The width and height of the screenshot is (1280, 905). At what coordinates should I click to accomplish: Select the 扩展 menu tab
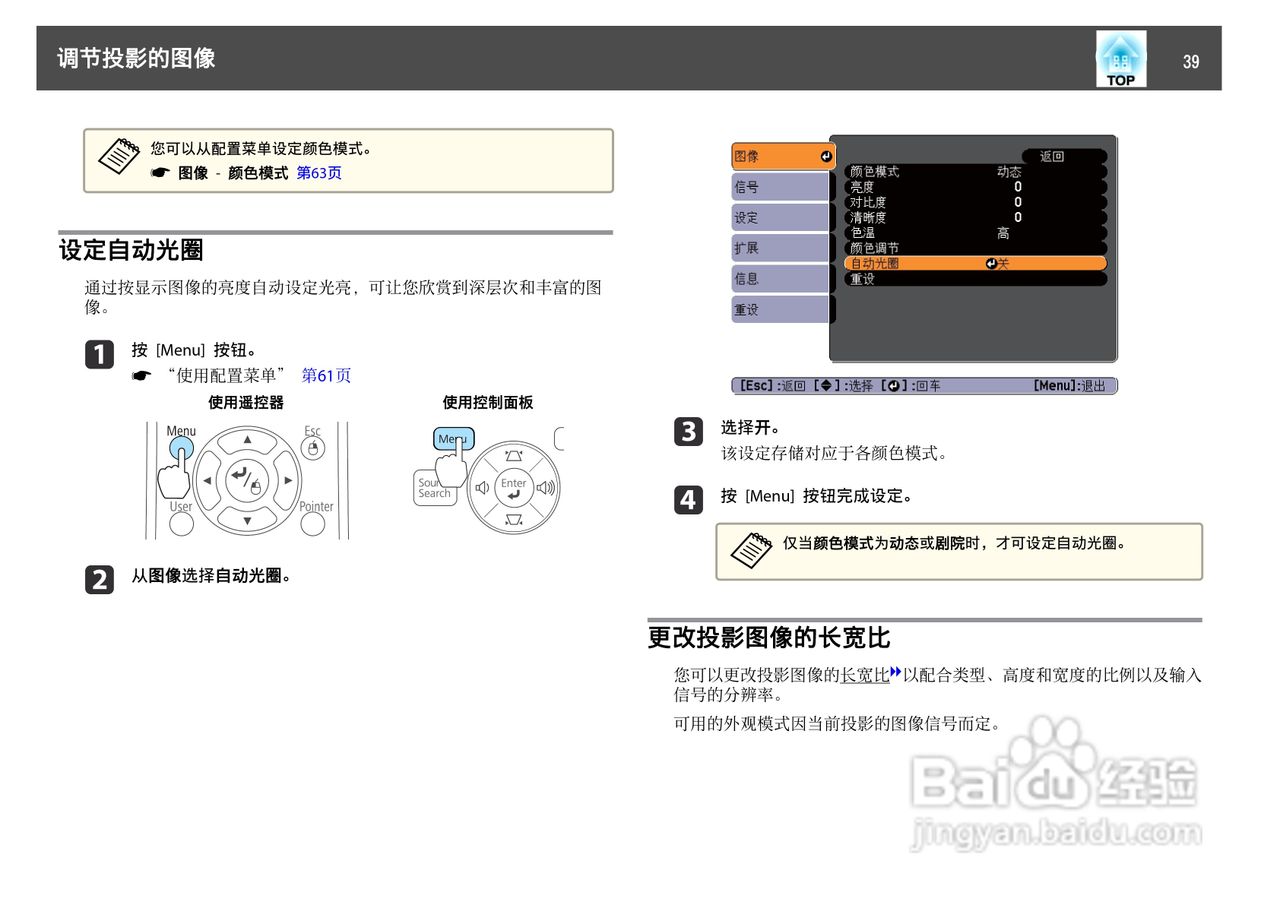pos(780,247)
